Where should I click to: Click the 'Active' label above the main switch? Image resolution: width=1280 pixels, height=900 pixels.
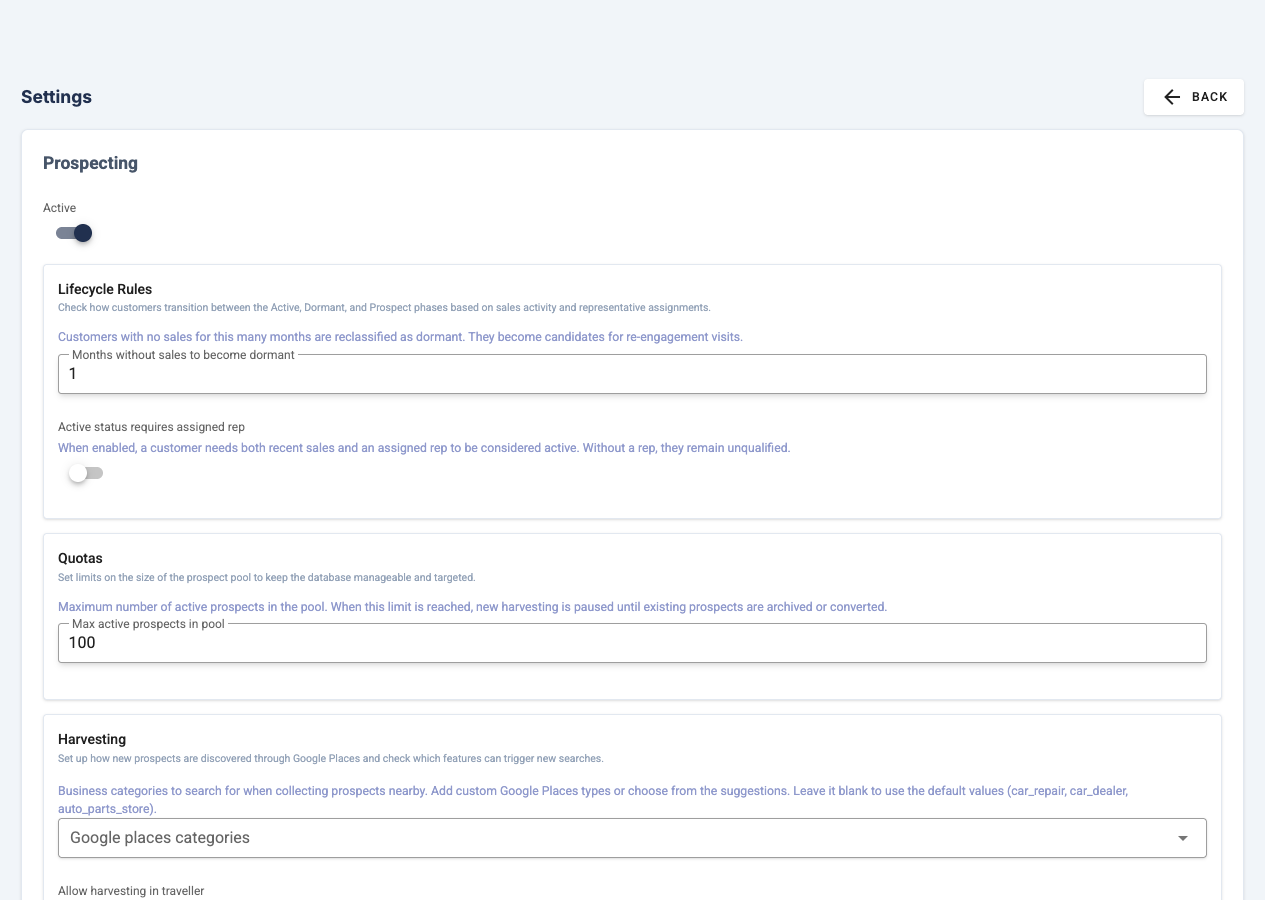click(59, 208)
